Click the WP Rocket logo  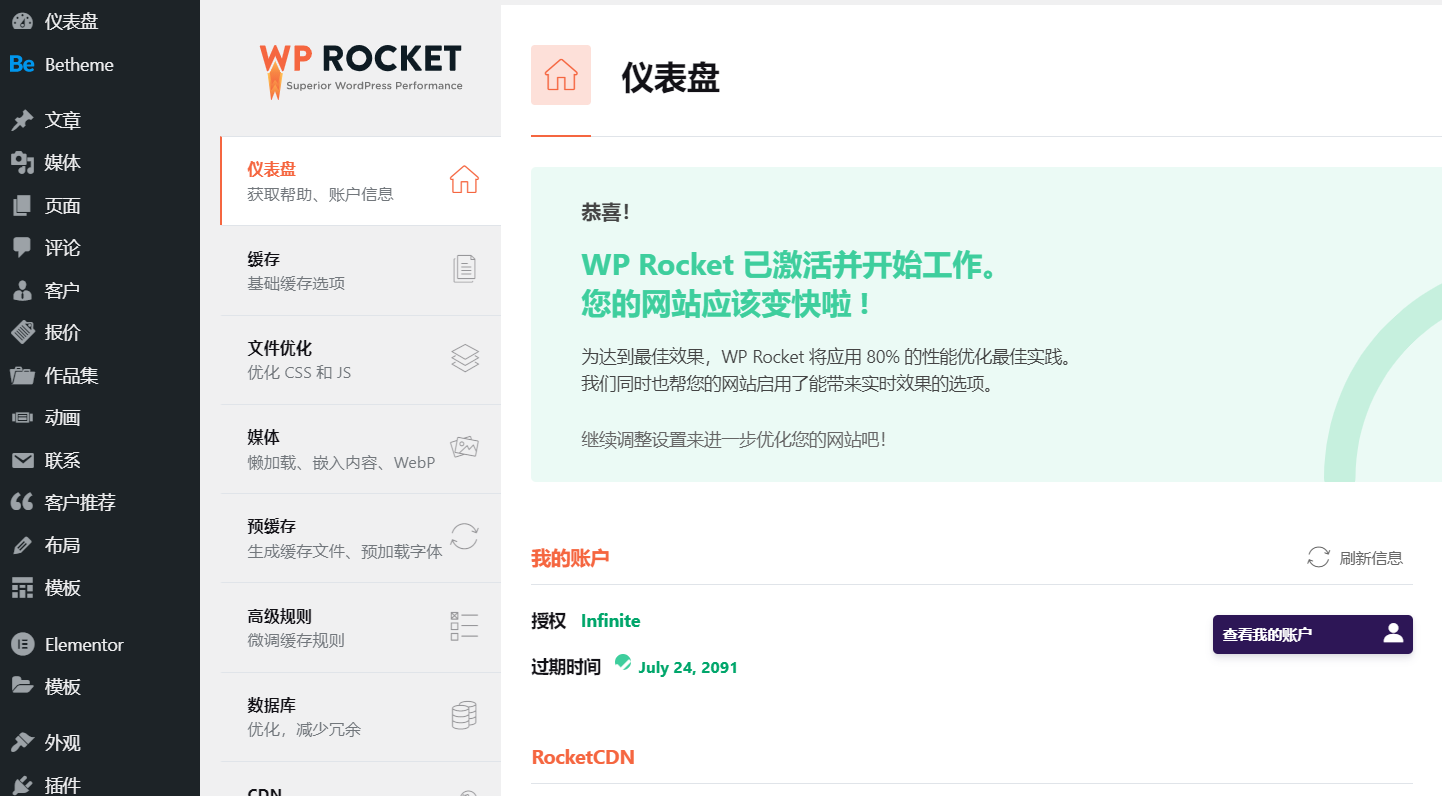(x=361, y=70)
